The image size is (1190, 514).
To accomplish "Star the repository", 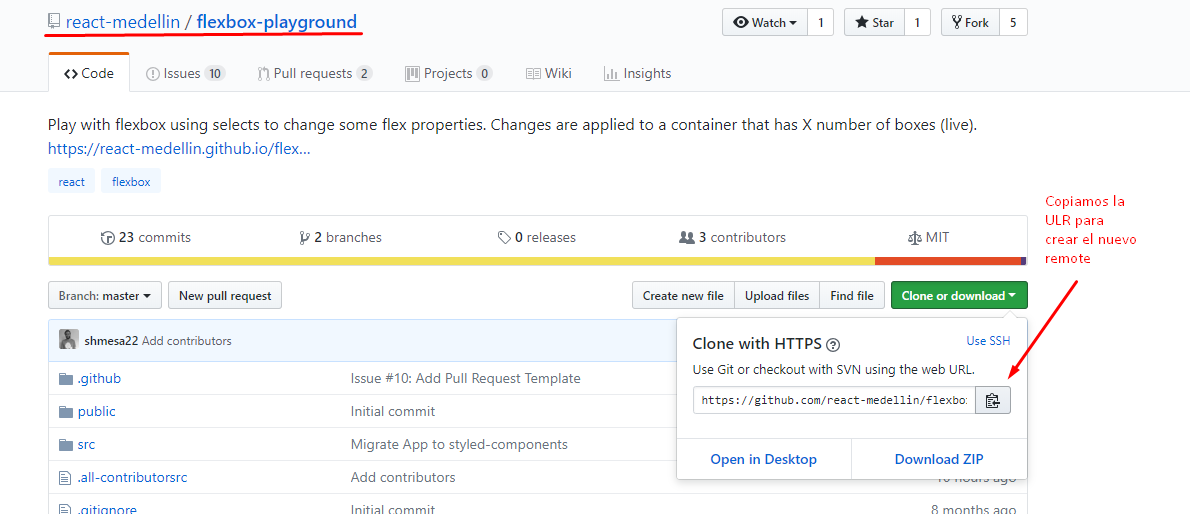I will tap(874, 22).
